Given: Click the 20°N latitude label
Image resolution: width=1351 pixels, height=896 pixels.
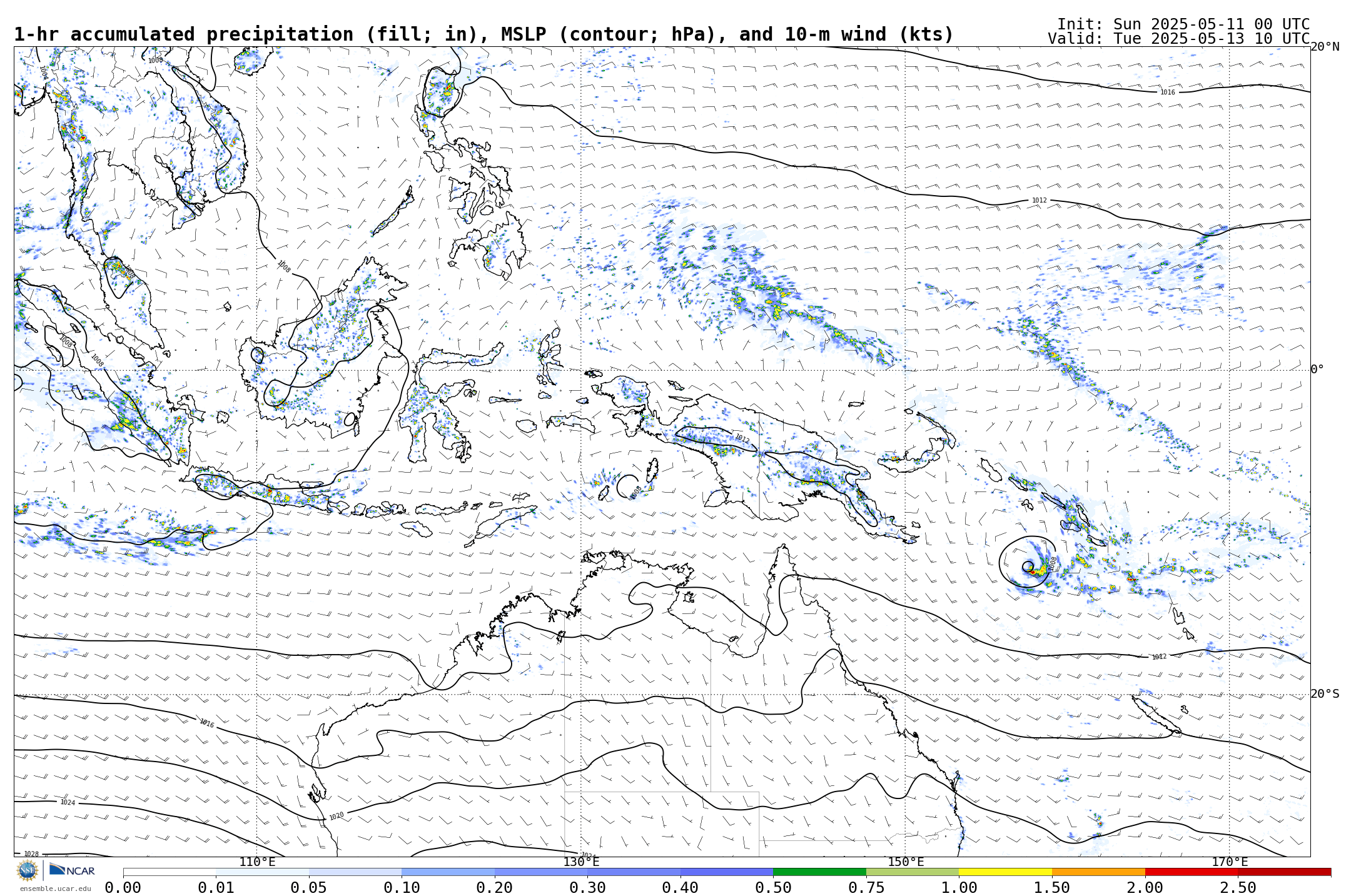Looking at the screenshot, I should click(x=1325, y=47).
